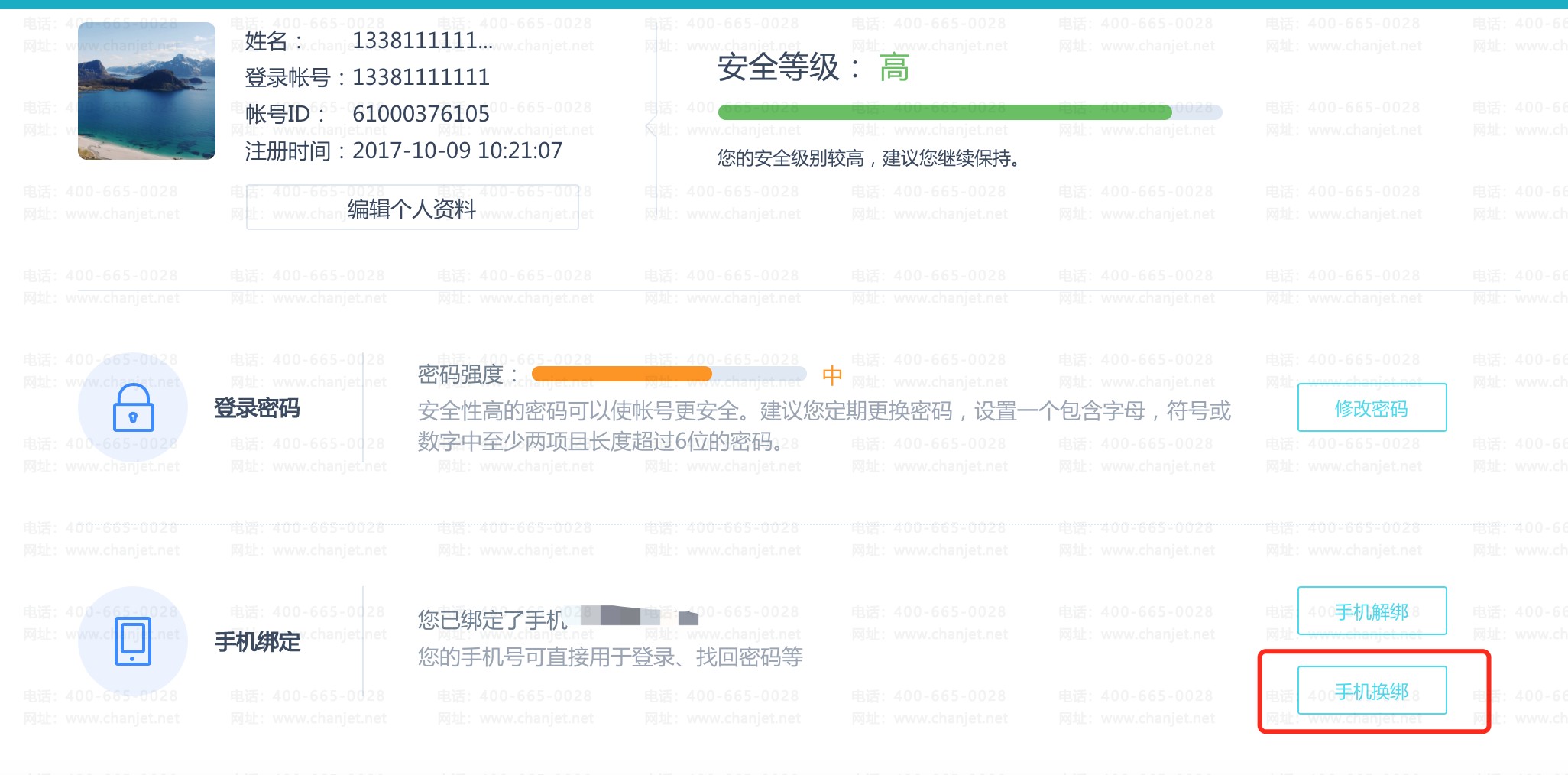Click the 帐号ID 61000376105 text
Screen dimensions: 1568x775
(367, 114)
